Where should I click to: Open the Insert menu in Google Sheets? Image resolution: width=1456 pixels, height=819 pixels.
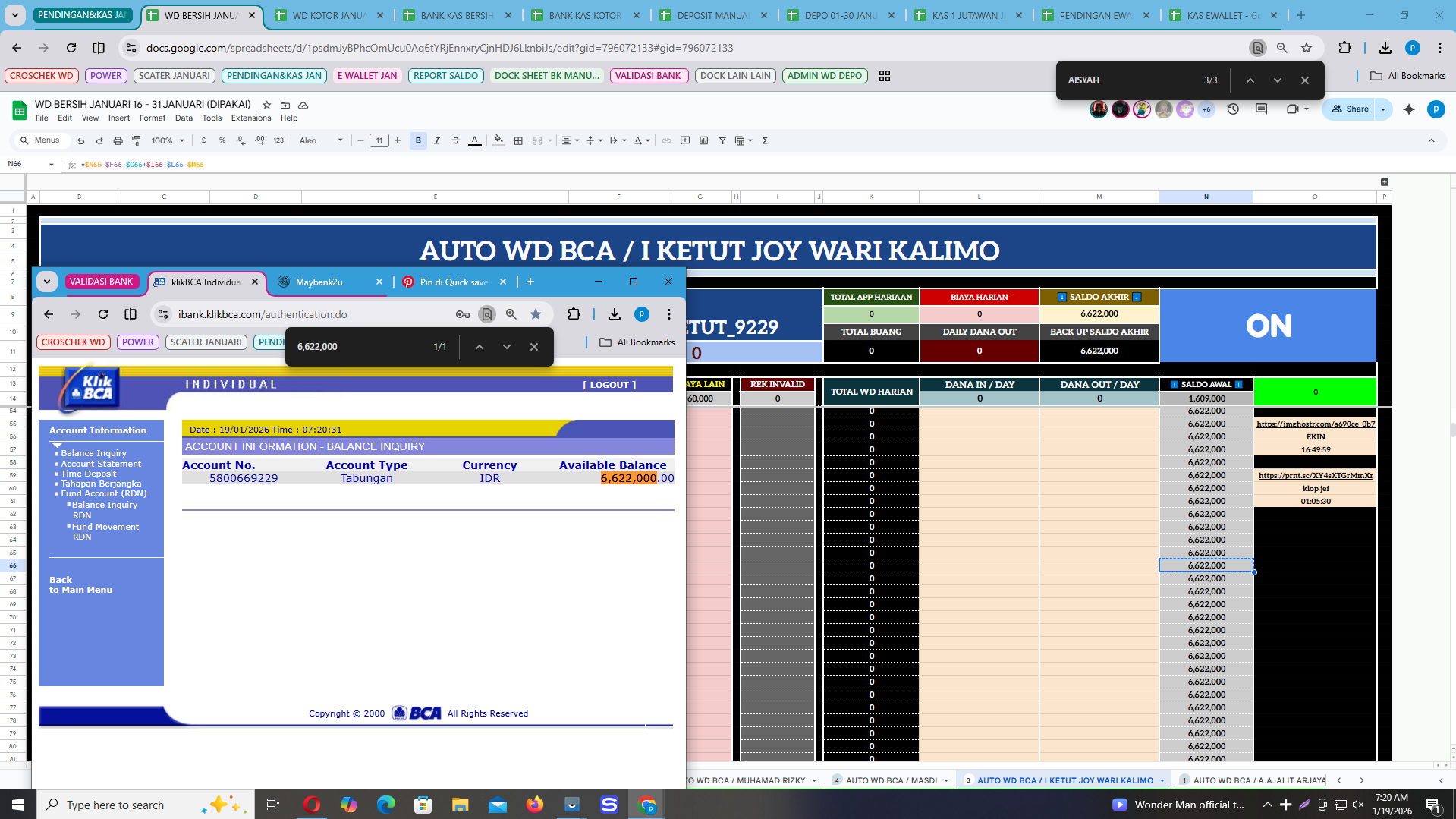pos(119,118)
